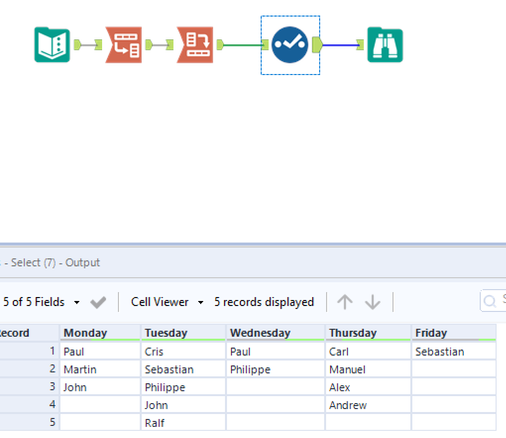Screen dimensions: 506x438
Task: Click the Wednesday column header
Action: click(x=276, y=333)
